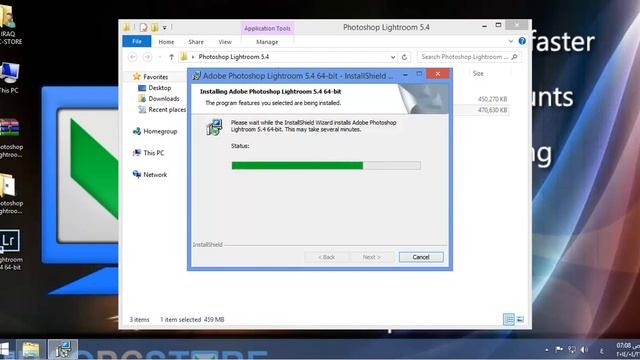The image size is (640, 360).
Task: Open the Home ribbon tab
Action: click(x=166, y=42)
